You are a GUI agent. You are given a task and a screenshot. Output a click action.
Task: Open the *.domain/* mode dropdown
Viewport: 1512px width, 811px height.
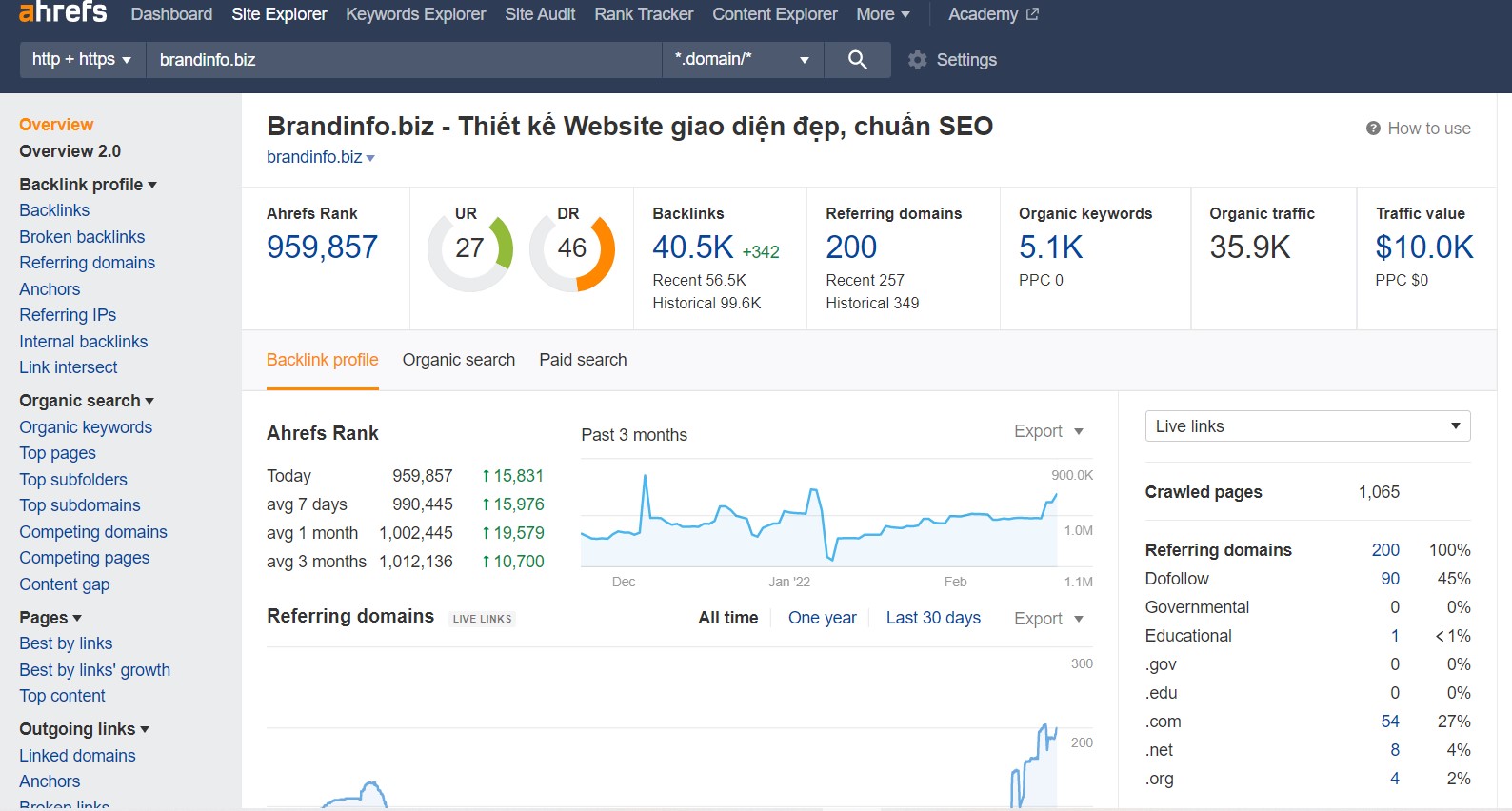point(743,60)
